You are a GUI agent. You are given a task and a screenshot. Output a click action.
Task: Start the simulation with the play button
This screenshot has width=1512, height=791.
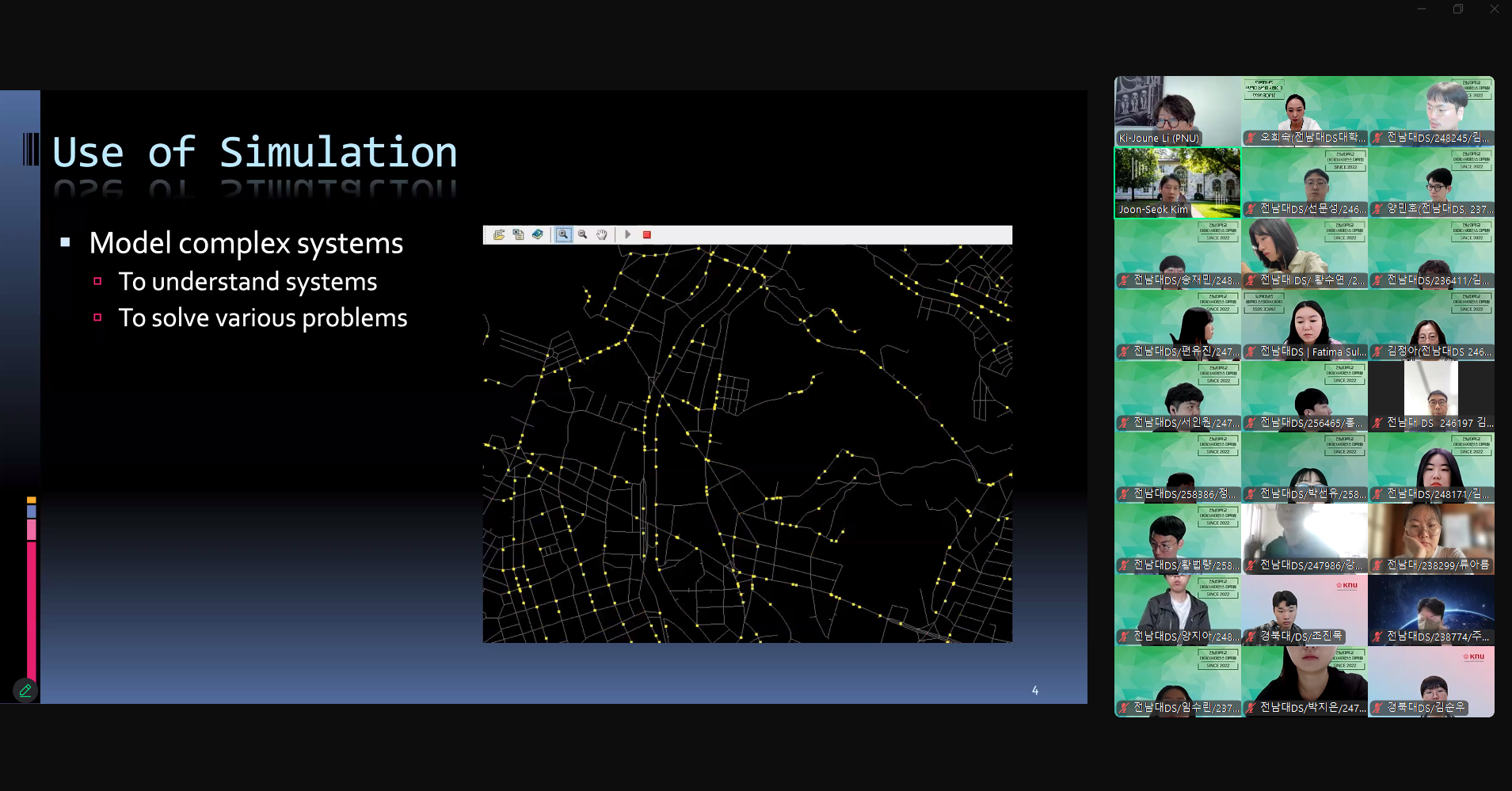[628, 234]
